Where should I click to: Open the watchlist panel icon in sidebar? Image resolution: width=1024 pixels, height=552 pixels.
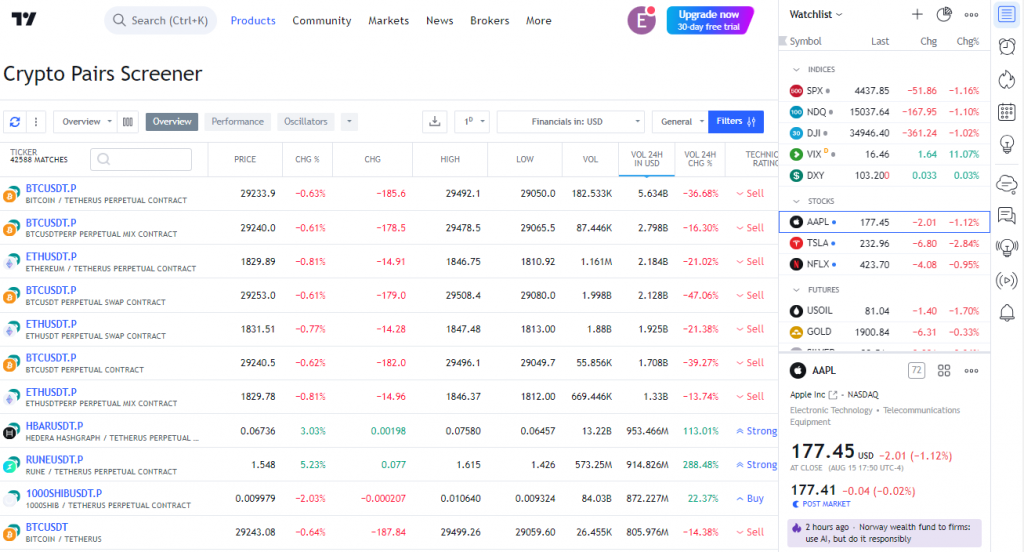click(x=1006, y=14)
